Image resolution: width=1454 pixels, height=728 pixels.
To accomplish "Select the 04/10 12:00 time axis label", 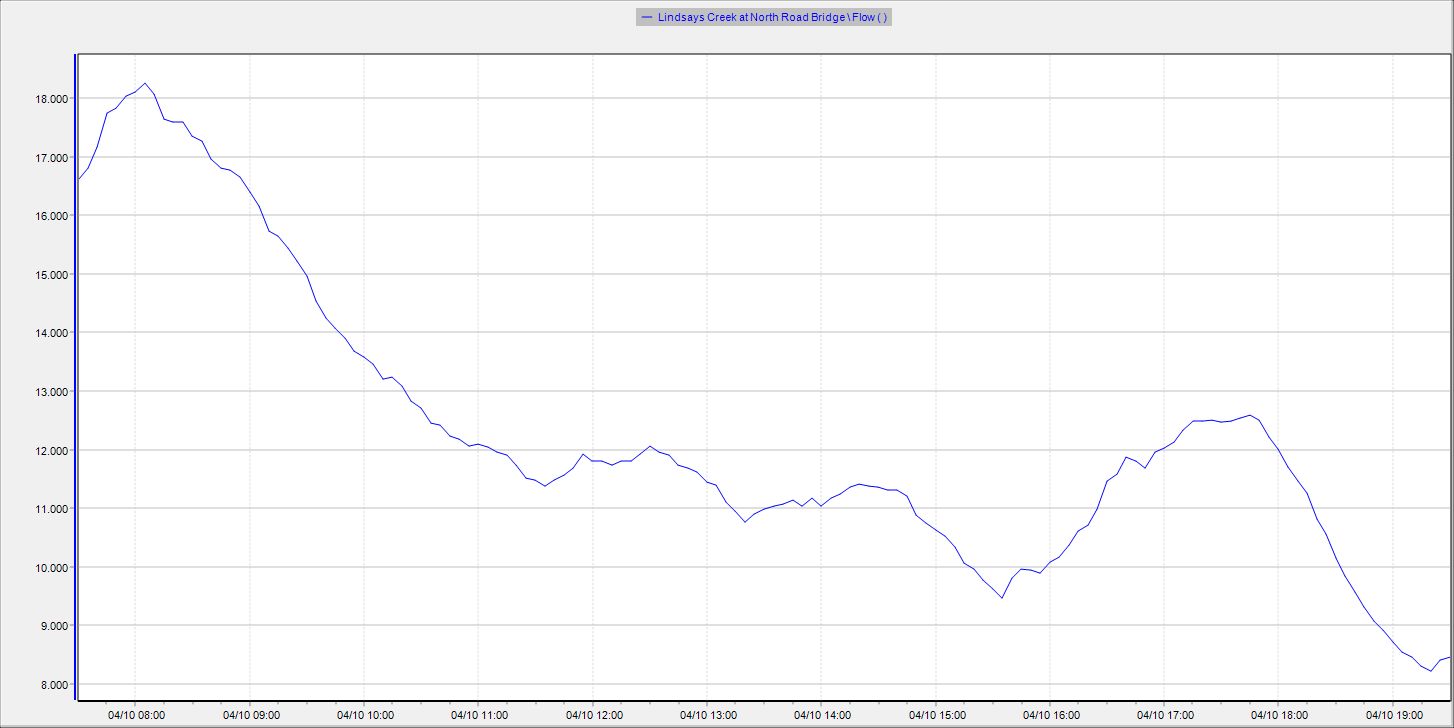I will point(593,715).
